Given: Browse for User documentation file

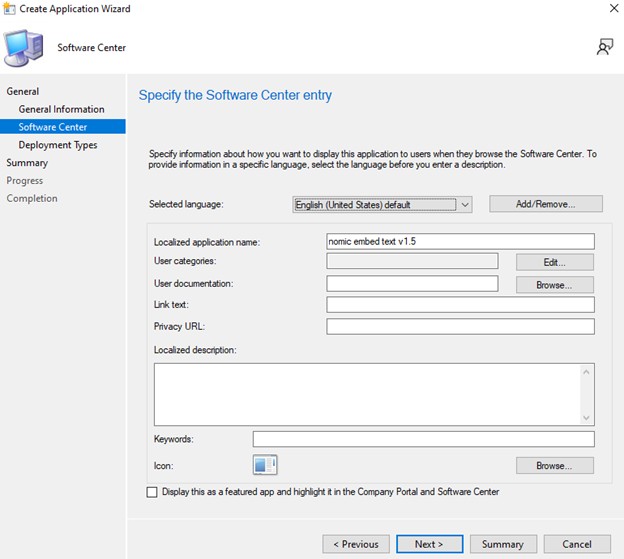Looking at the screenshot, I should (x=554, y=284).
